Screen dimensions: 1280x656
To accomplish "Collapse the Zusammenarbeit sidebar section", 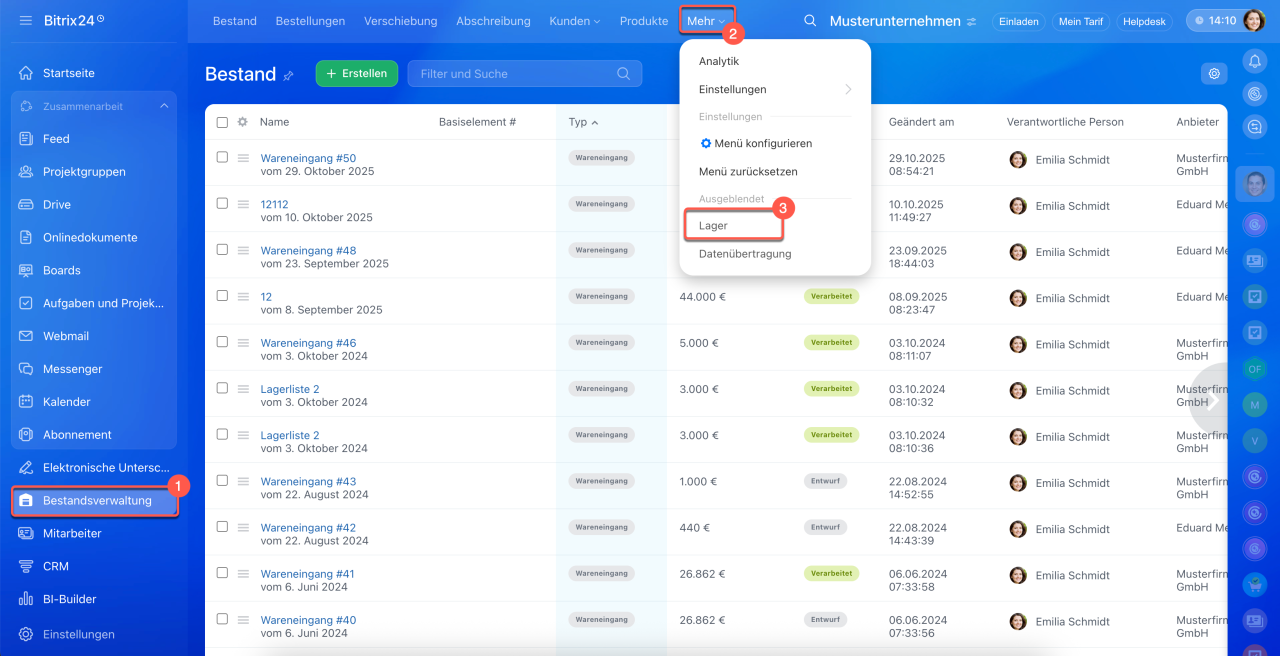I will [x=163, y=106].
